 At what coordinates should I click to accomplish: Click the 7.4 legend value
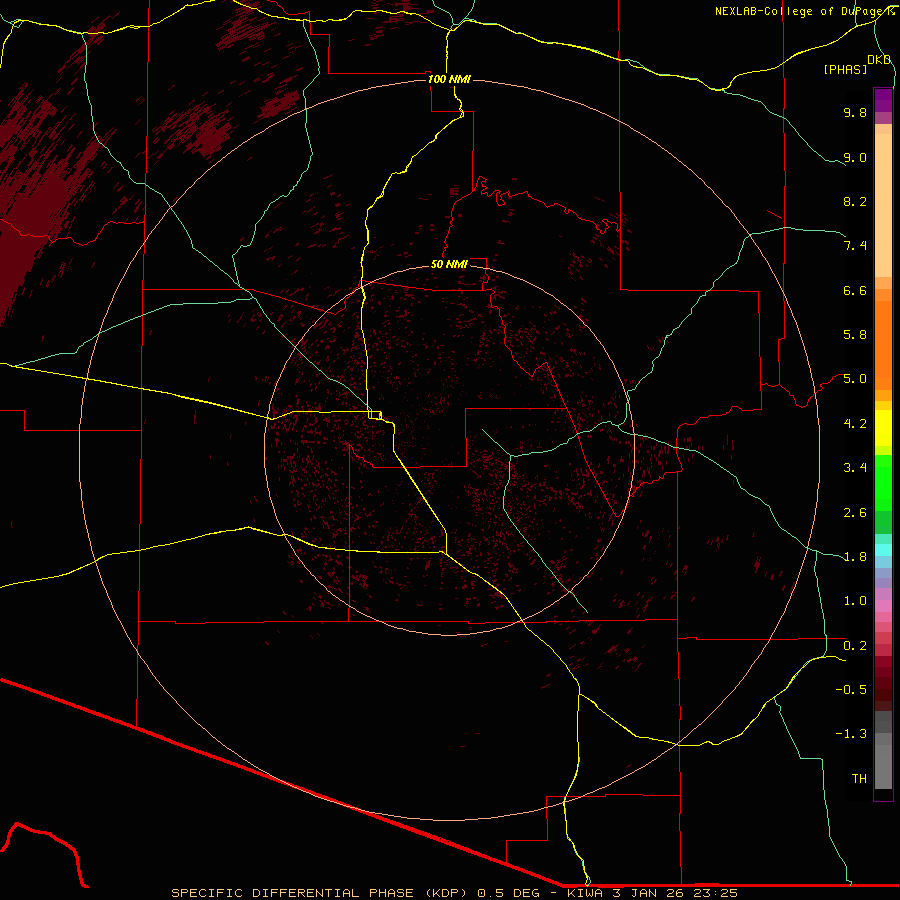855,246
